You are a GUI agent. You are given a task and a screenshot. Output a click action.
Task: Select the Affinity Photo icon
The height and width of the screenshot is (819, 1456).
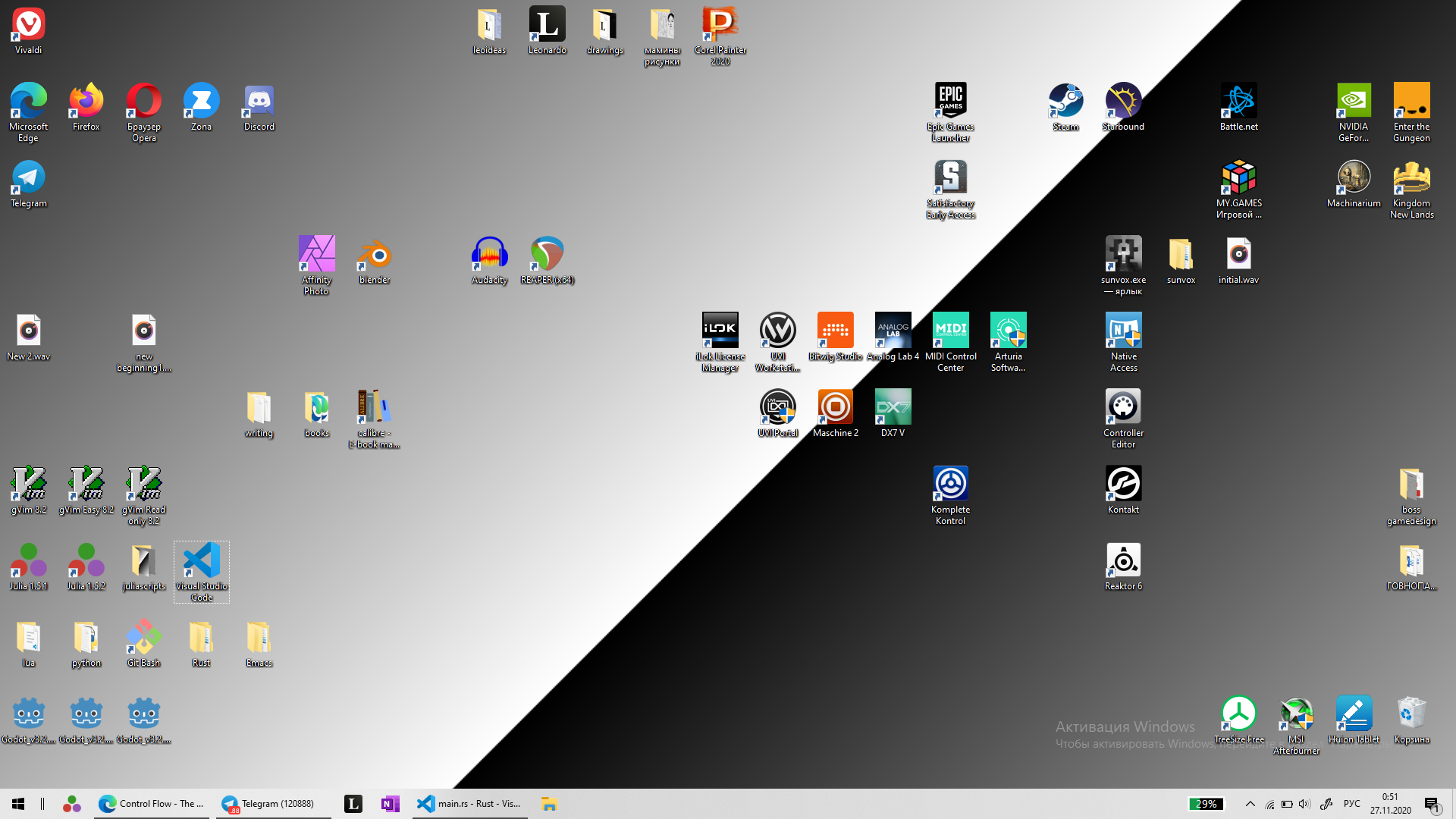[x=317, y=265]
